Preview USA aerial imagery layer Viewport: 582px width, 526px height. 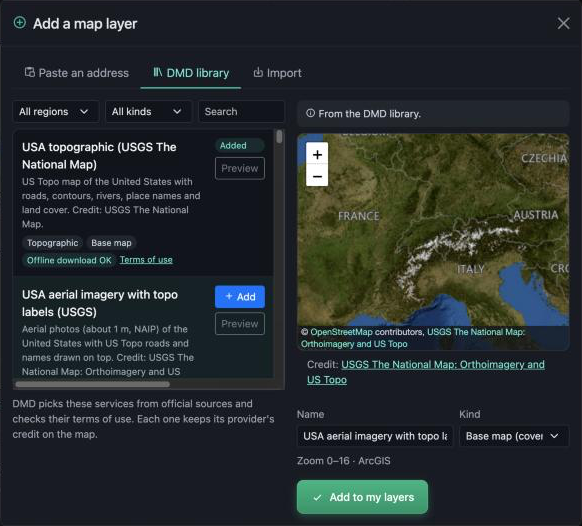[240, 324]
